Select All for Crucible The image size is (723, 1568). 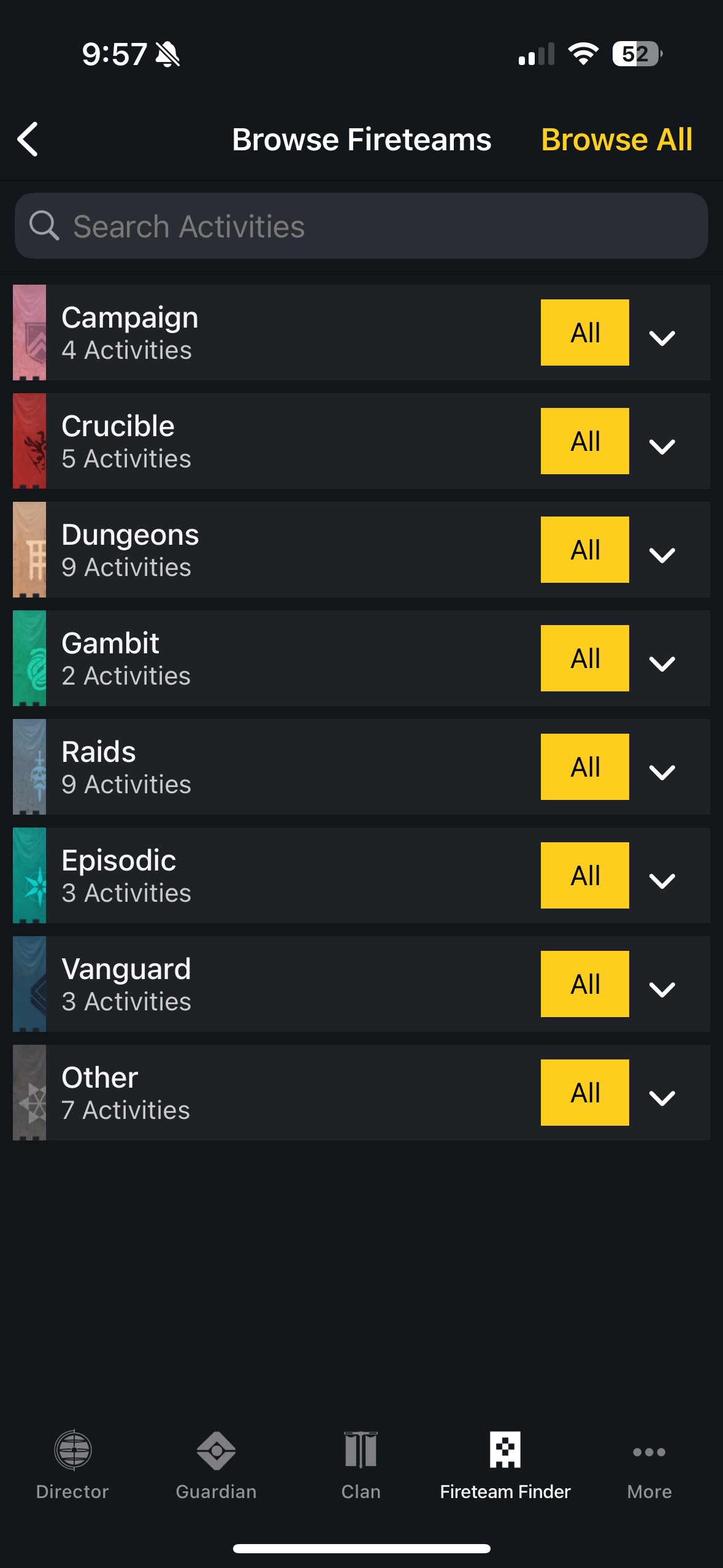pos(584,441)
